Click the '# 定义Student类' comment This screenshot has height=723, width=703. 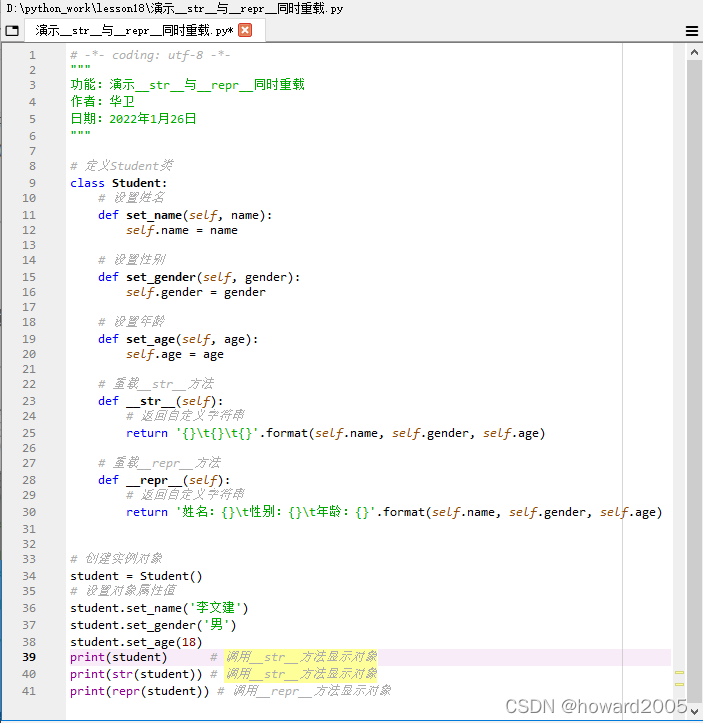click(x=122, y=166)
